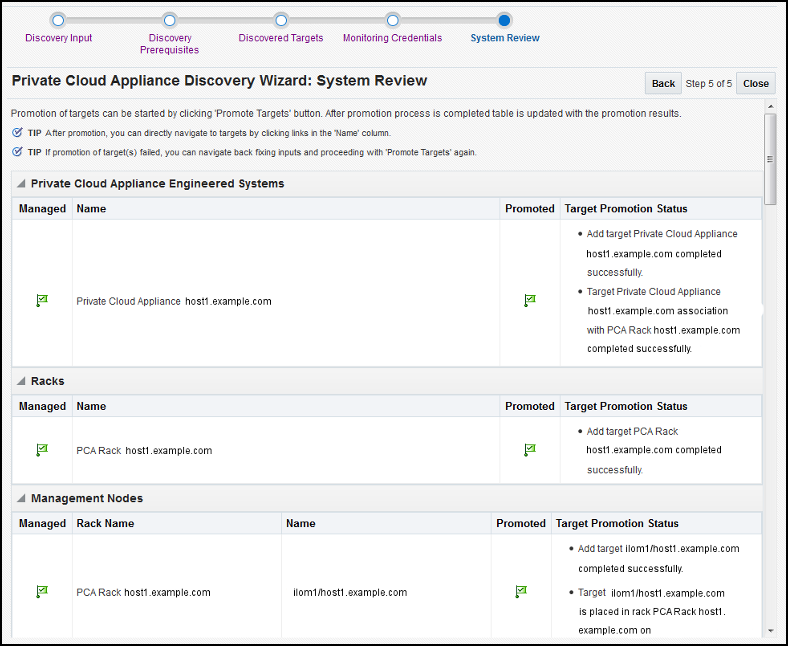Collapse Private Cloud Appliance Engineered Systems section

(21, 183)
